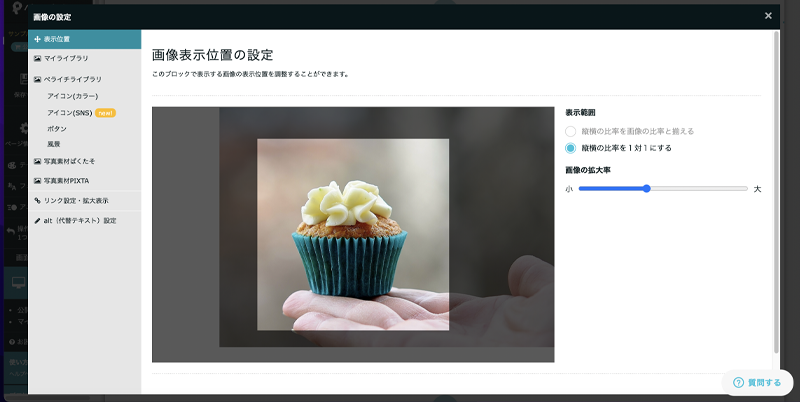Select 縦横の比率を１対１にする radio option
The image size is (800, 402).
coord(570,148)
